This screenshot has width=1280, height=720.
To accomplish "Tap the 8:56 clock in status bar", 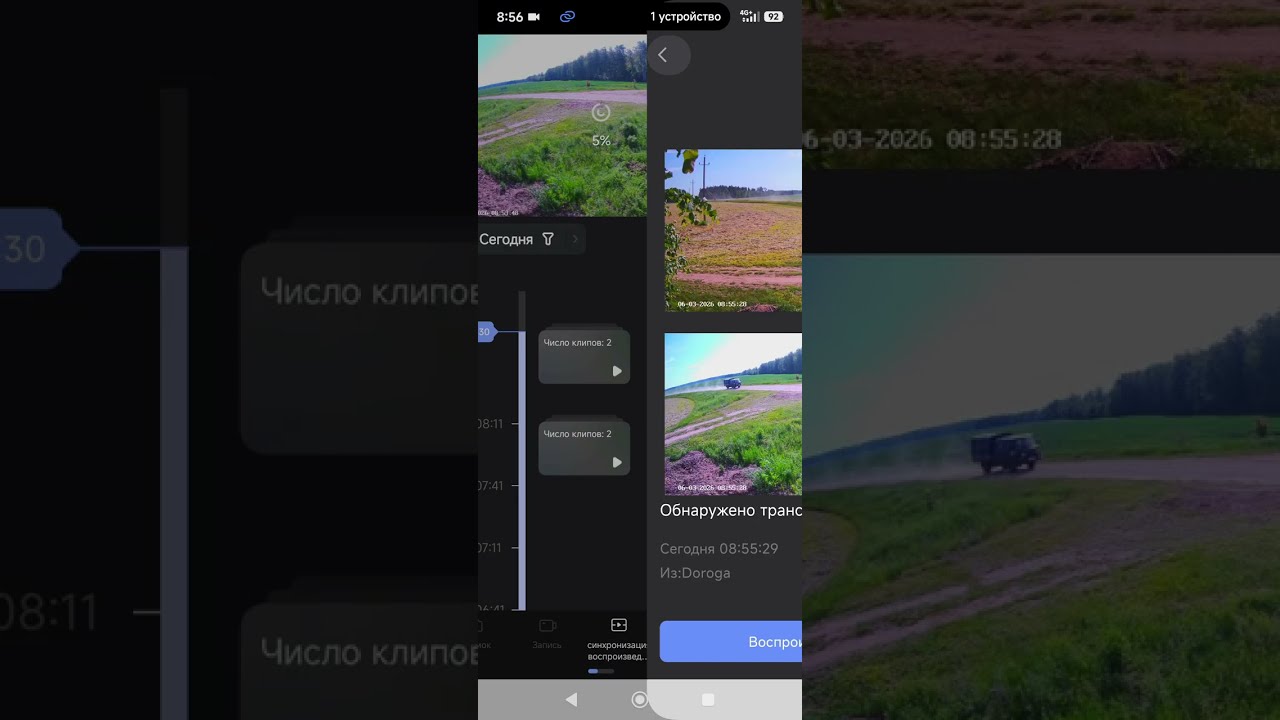I will click(x=510, y=17).
